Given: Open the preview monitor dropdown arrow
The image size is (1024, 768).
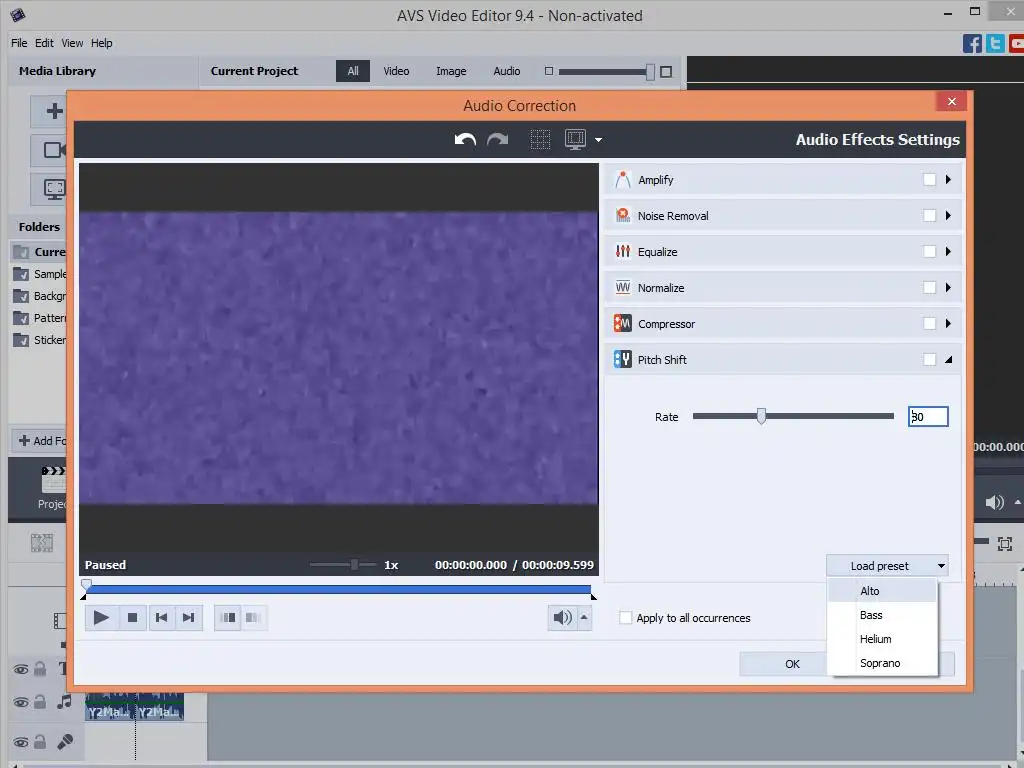Looking at the screenshot, I should click(598, 140).
